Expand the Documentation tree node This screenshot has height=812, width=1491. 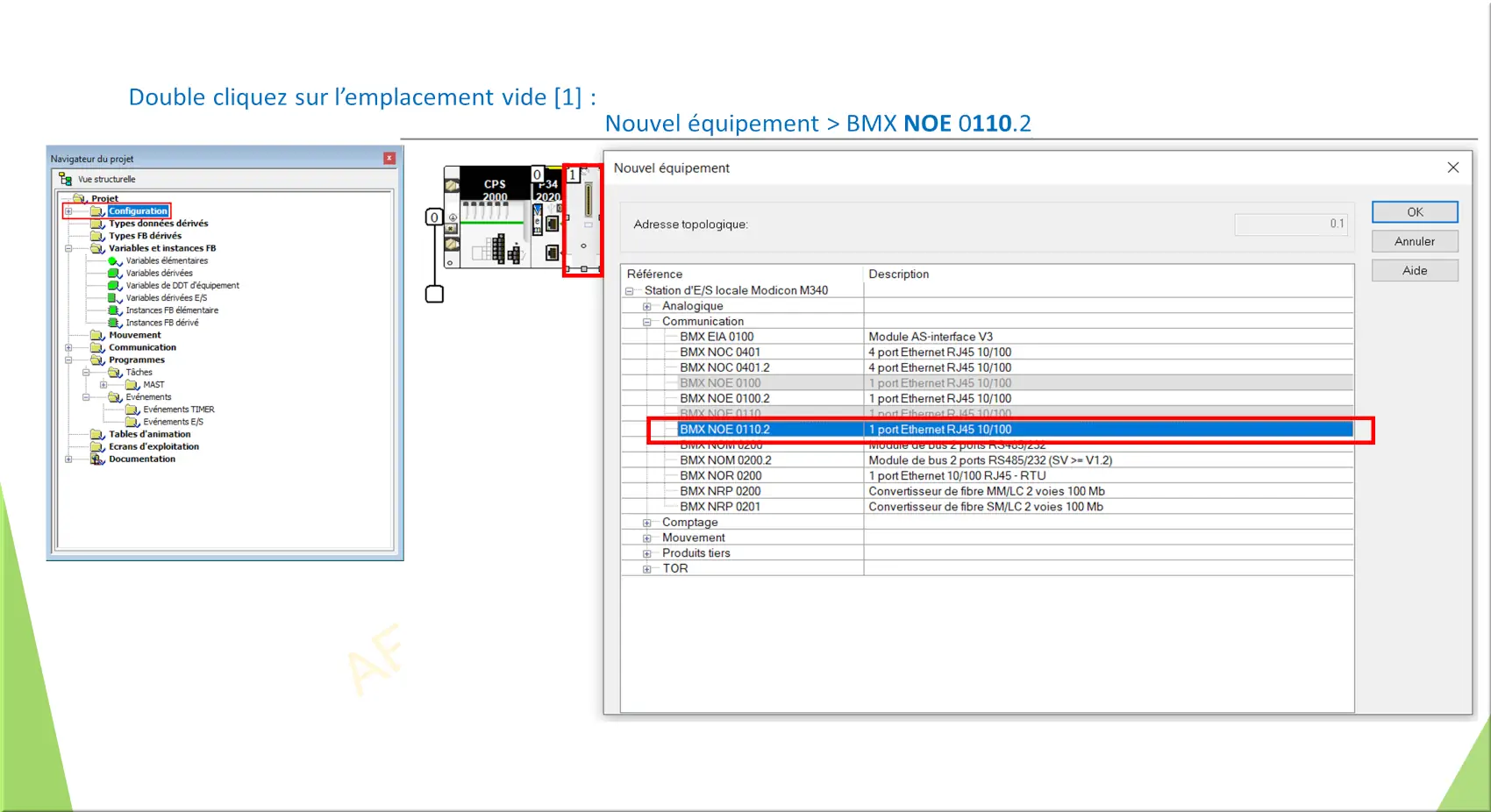(x=68, y=459)
